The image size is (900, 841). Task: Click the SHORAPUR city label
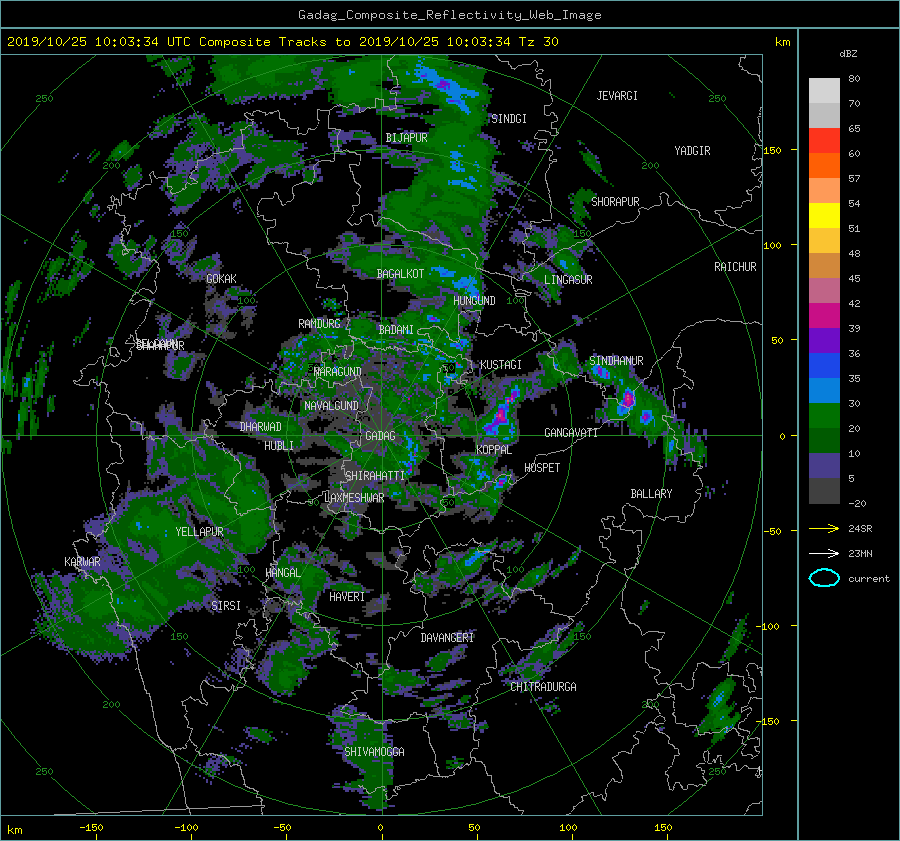(x=615, y=202)
